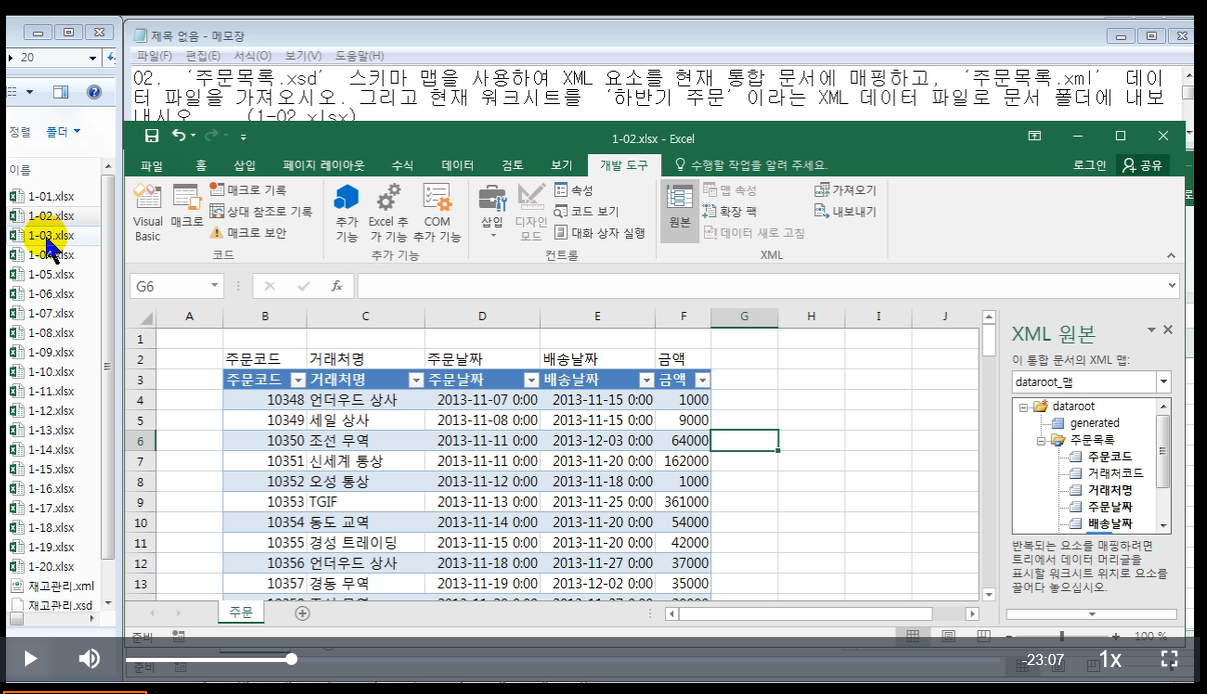Open the 수식 ribbon tab
This screenshot has height=694, width=1207.
point(402,165)
